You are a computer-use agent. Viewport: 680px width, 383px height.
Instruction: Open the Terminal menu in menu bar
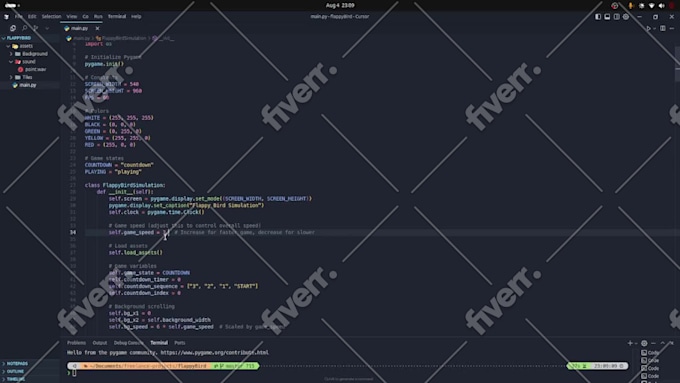click(x=117, y=16)
